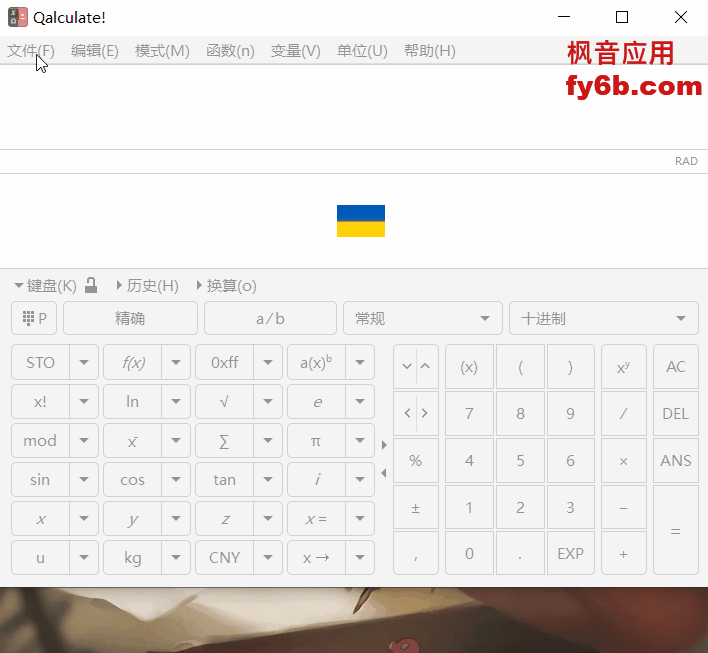Screen dimensions: 708x653
Task: Toggle the keypad lock icon
Action: (91, 285)
